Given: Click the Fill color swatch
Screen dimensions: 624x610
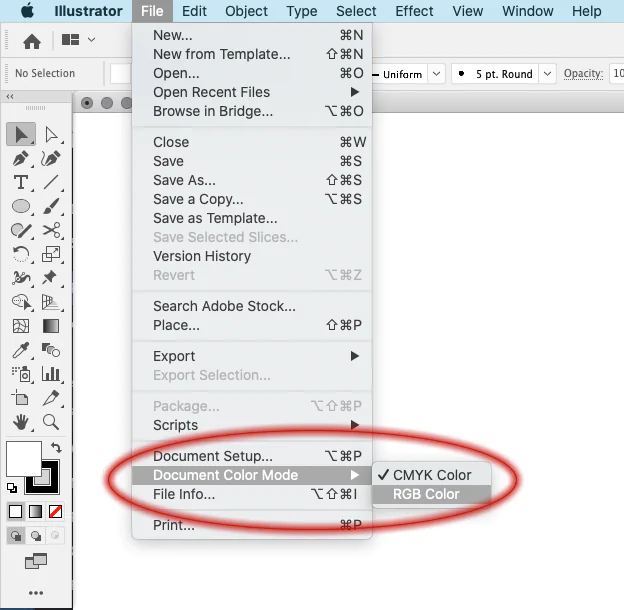Looking at the screenshot, I should point(23,458).
